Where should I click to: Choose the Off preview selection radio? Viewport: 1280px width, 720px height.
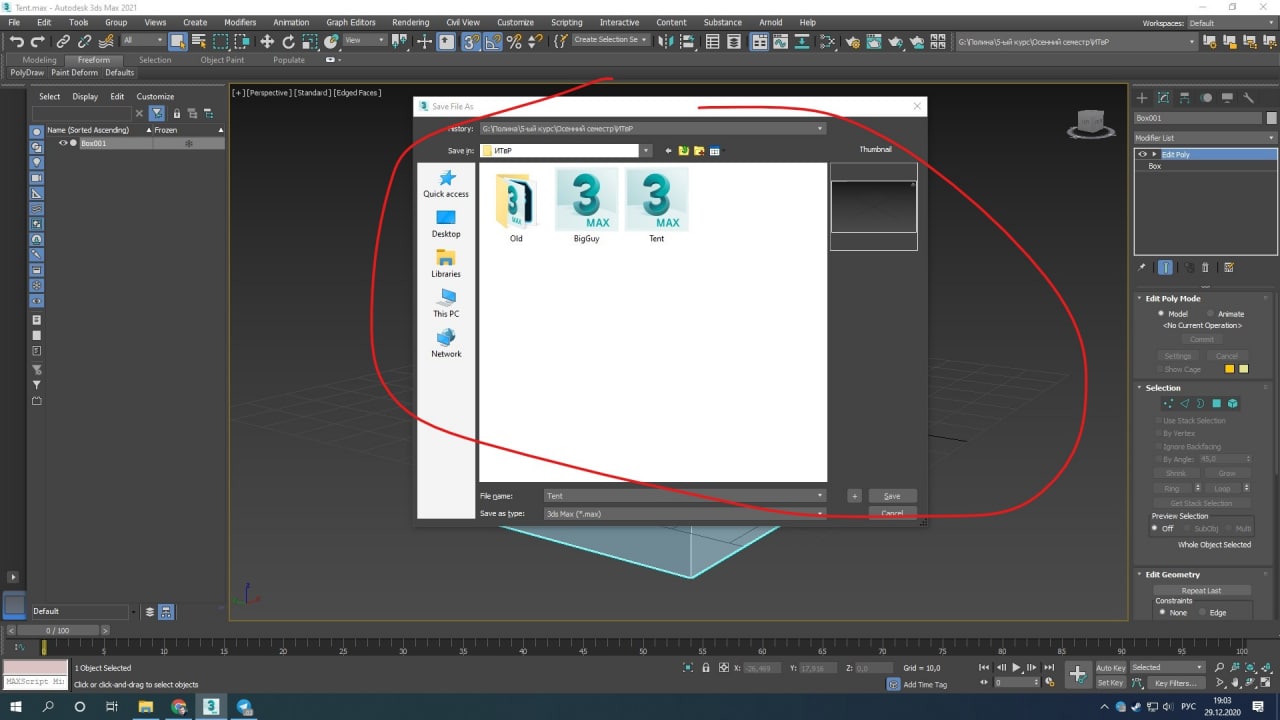click(x=1155, y=528)
